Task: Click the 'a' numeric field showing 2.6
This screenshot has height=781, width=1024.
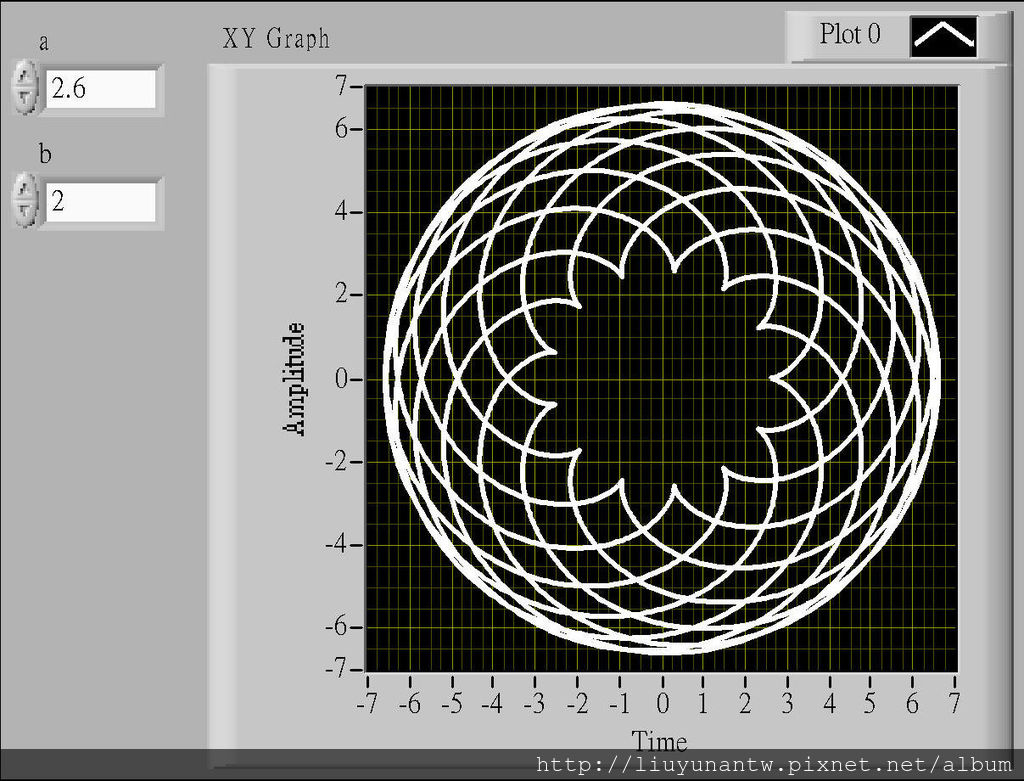Action: point(101,89)
